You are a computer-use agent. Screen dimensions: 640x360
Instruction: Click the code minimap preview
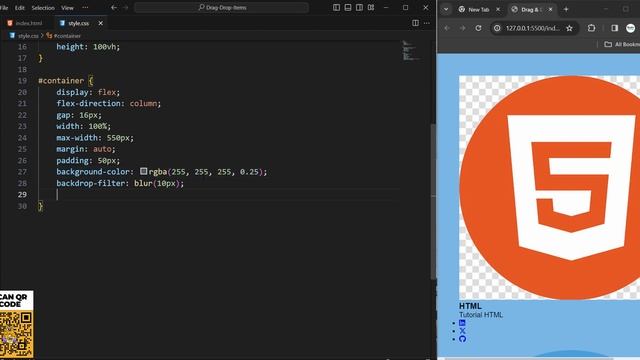coord(411,51)
